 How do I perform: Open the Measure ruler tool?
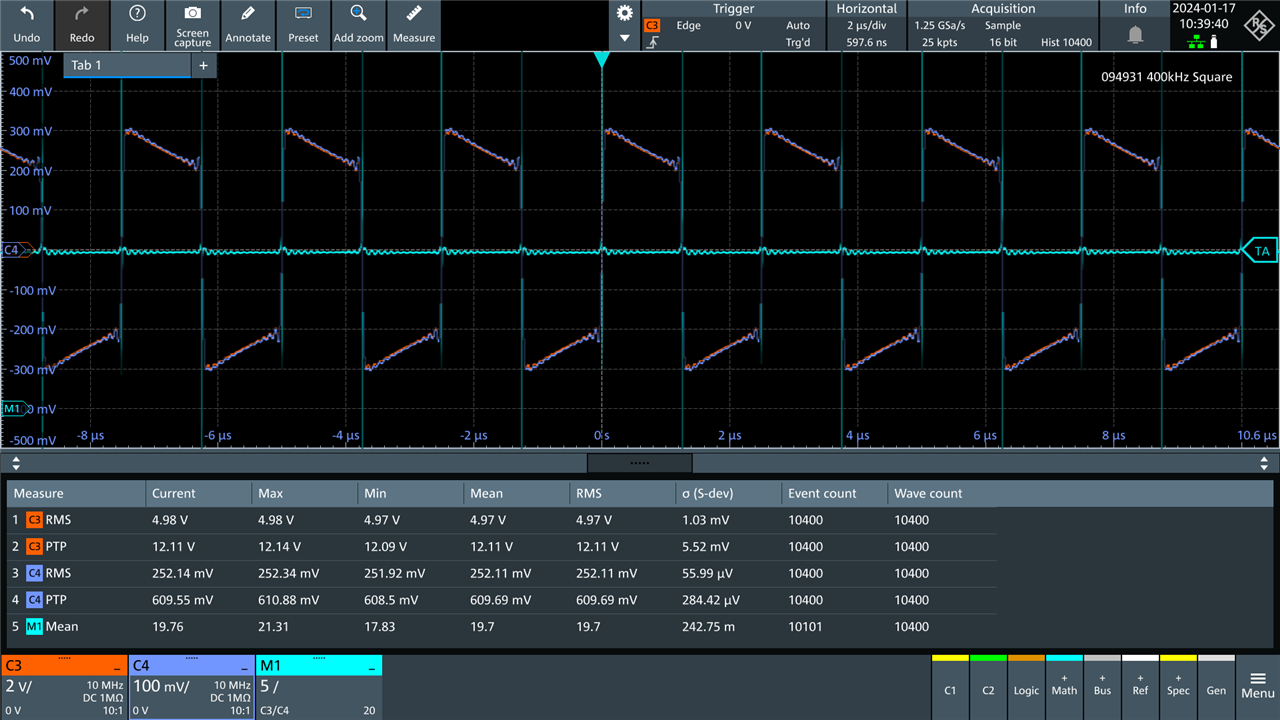(414, 14)
